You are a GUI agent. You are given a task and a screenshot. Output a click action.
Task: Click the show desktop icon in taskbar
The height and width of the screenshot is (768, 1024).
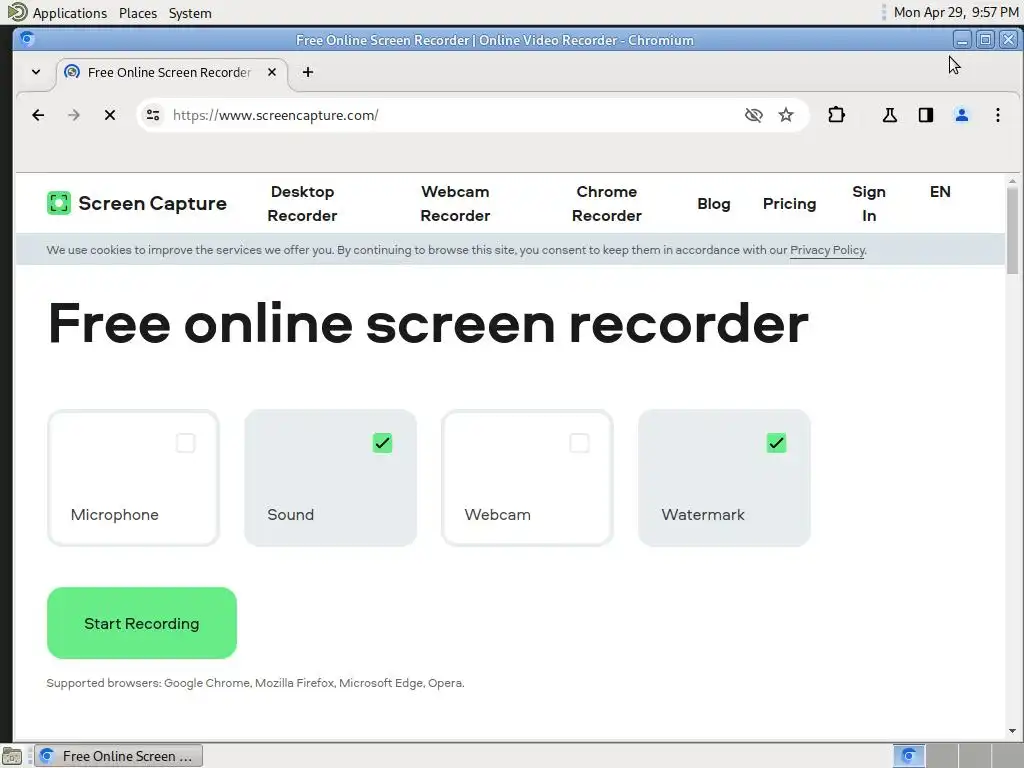tap(12, 756)
